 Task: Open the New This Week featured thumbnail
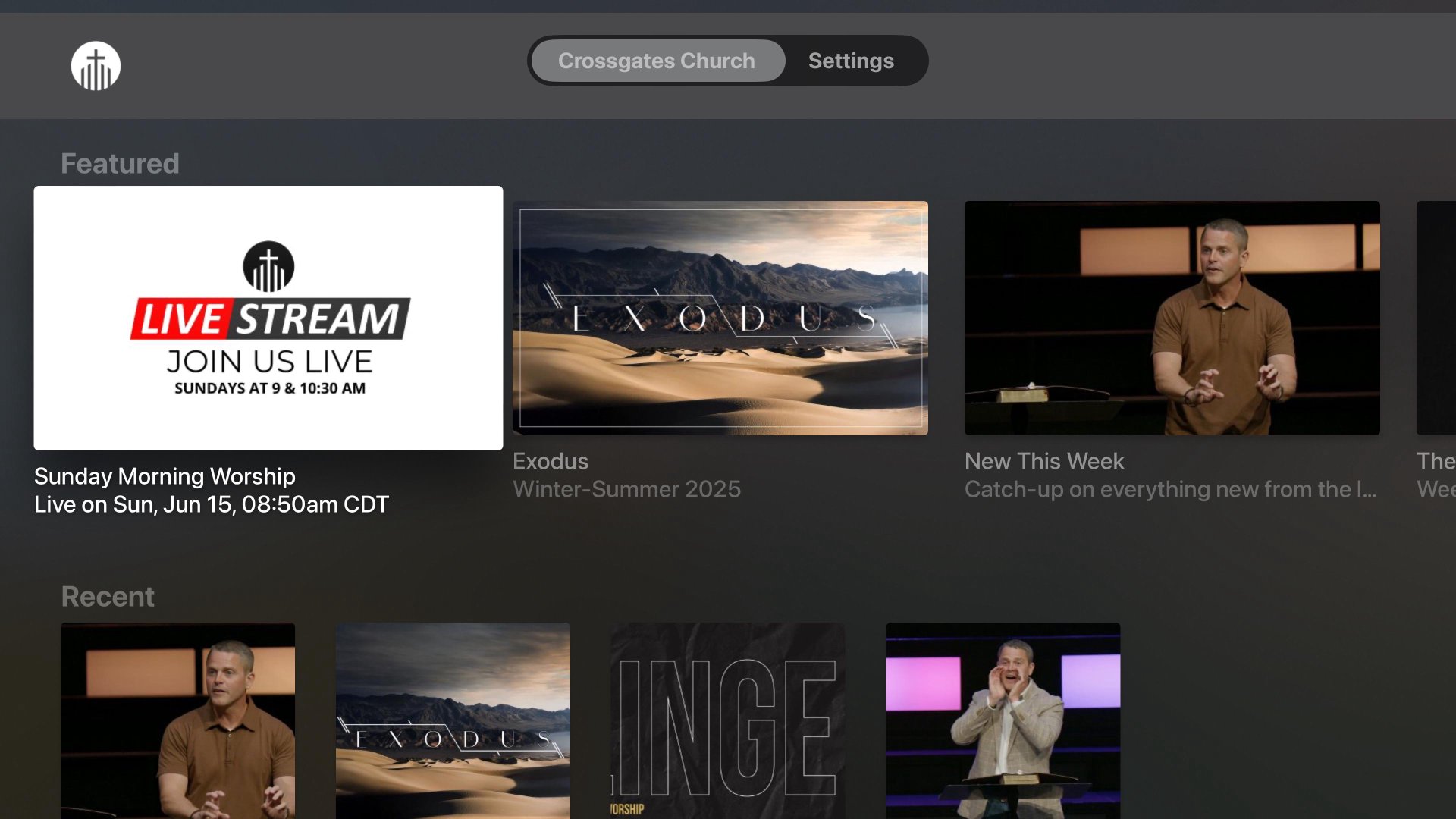[x=1172, y=318]
